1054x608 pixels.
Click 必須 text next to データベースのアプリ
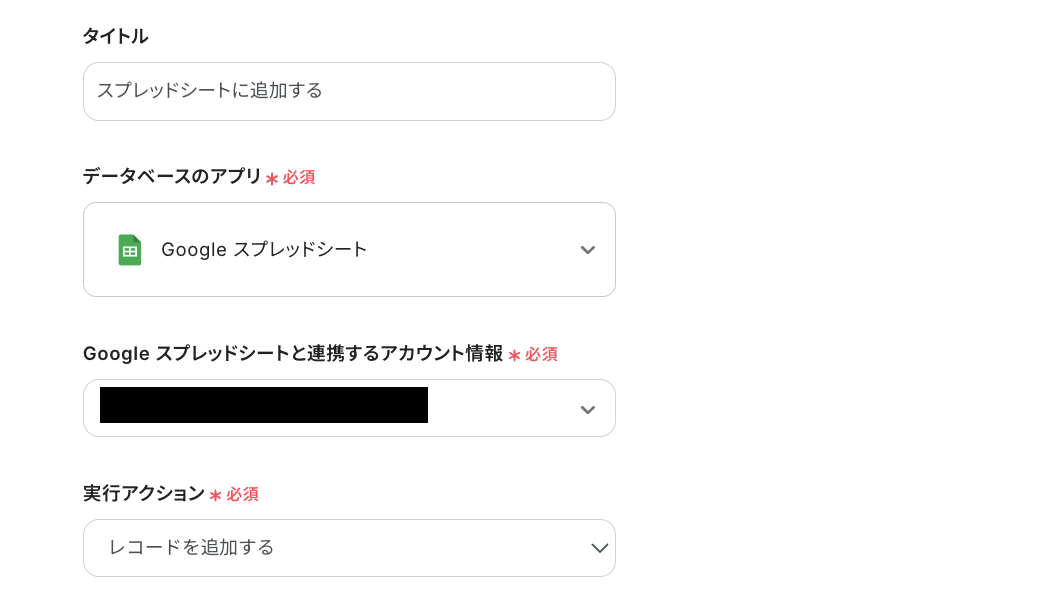299,177
